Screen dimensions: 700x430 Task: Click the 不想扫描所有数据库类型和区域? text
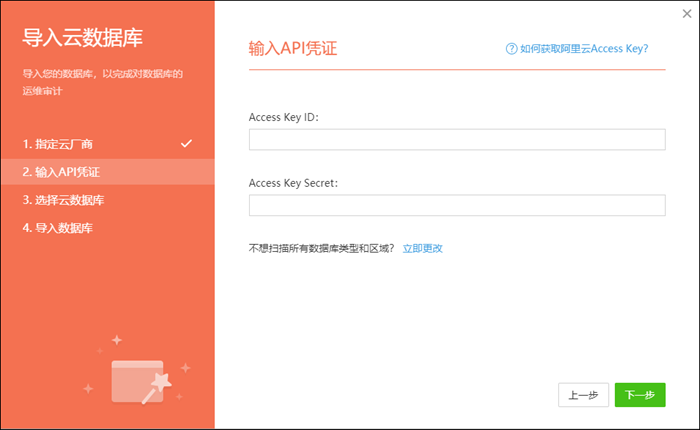(x=321, y=248)
